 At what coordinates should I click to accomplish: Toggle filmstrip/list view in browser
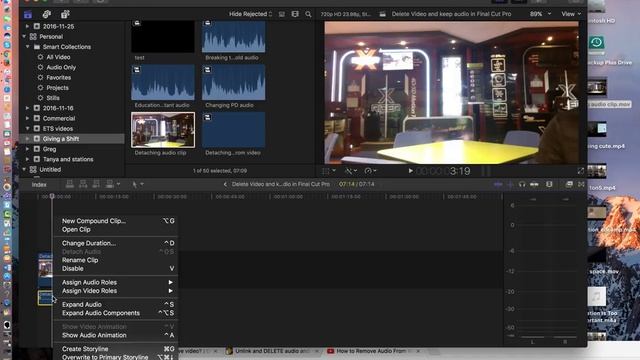282,14
